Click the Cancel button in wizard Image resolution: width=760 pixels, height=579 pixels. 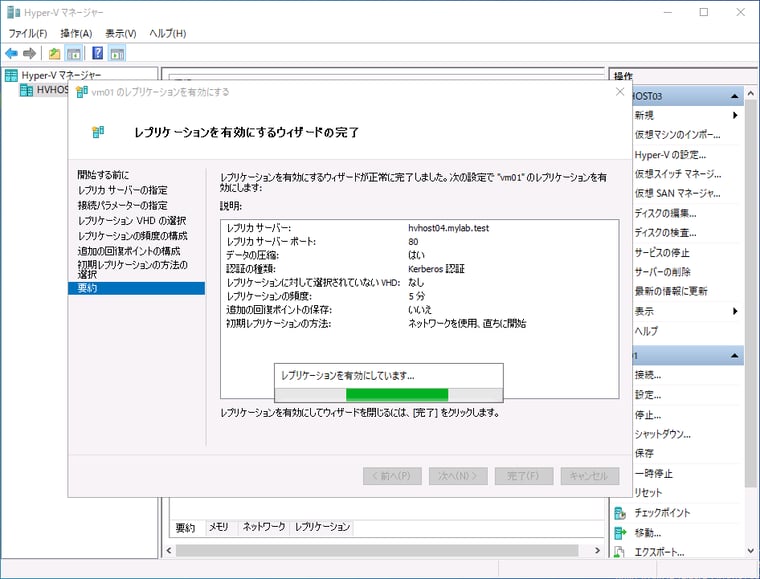[590, 476]
